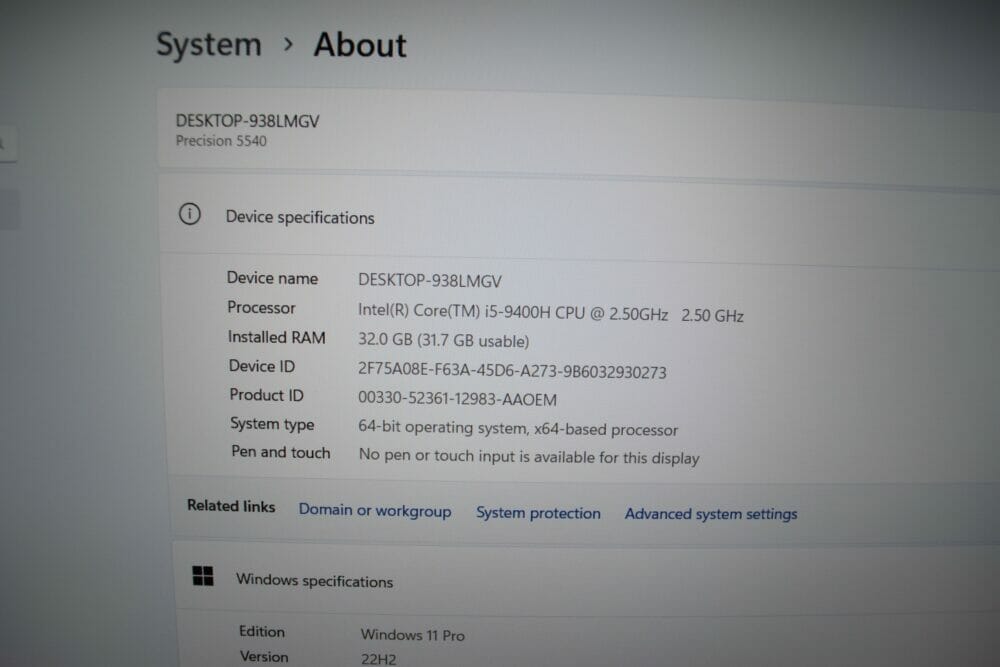Select the 32.0 GB installed RAM value
This screenshot has height=667, width=1000.
pos(443,341)
